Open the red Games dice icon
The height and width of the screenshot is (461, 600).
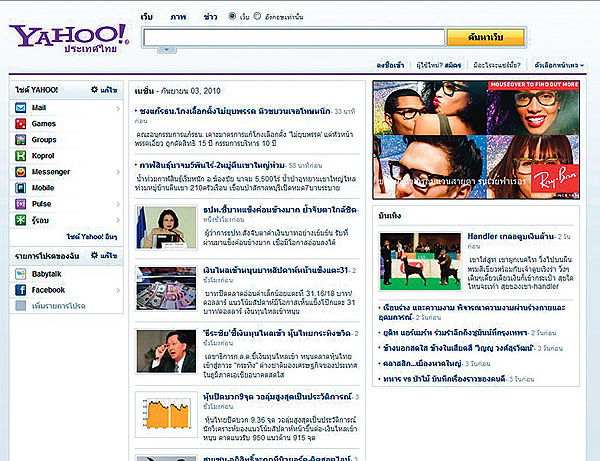point(20,124)
